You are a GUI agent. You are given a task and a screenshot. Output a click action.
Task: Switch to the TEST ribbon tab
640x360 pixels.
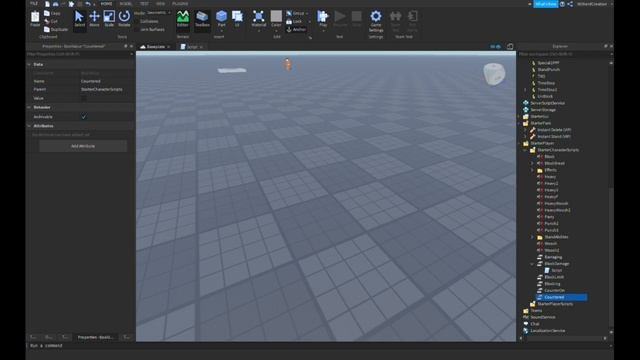click(x=144, y=3)
